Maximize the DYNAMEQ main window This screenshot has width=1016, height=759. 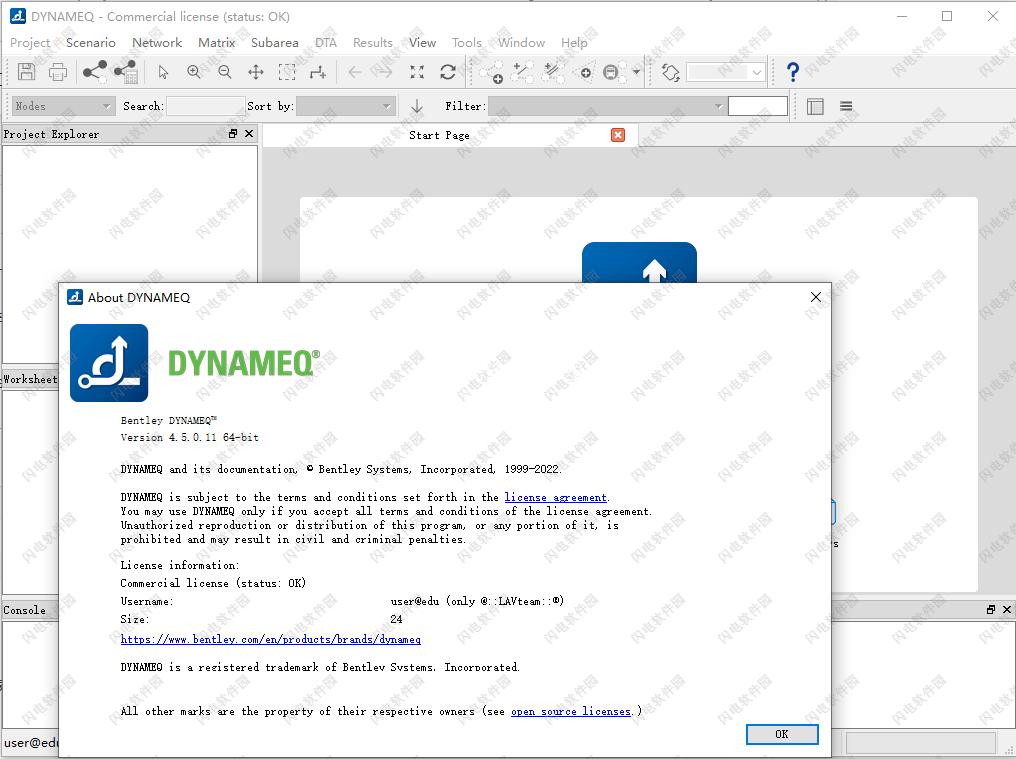947,16
